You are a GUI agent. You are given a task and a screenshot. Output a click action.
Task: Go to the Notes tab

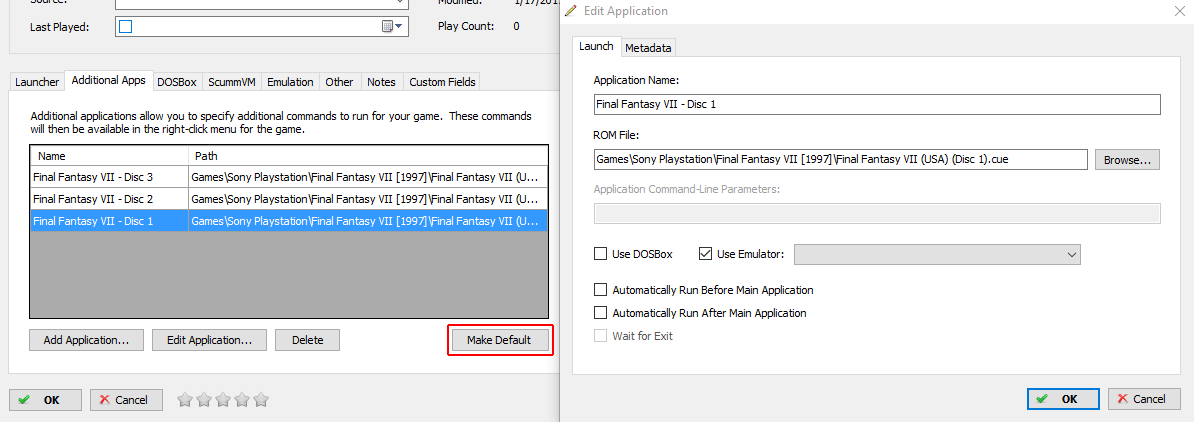point(381,82)
